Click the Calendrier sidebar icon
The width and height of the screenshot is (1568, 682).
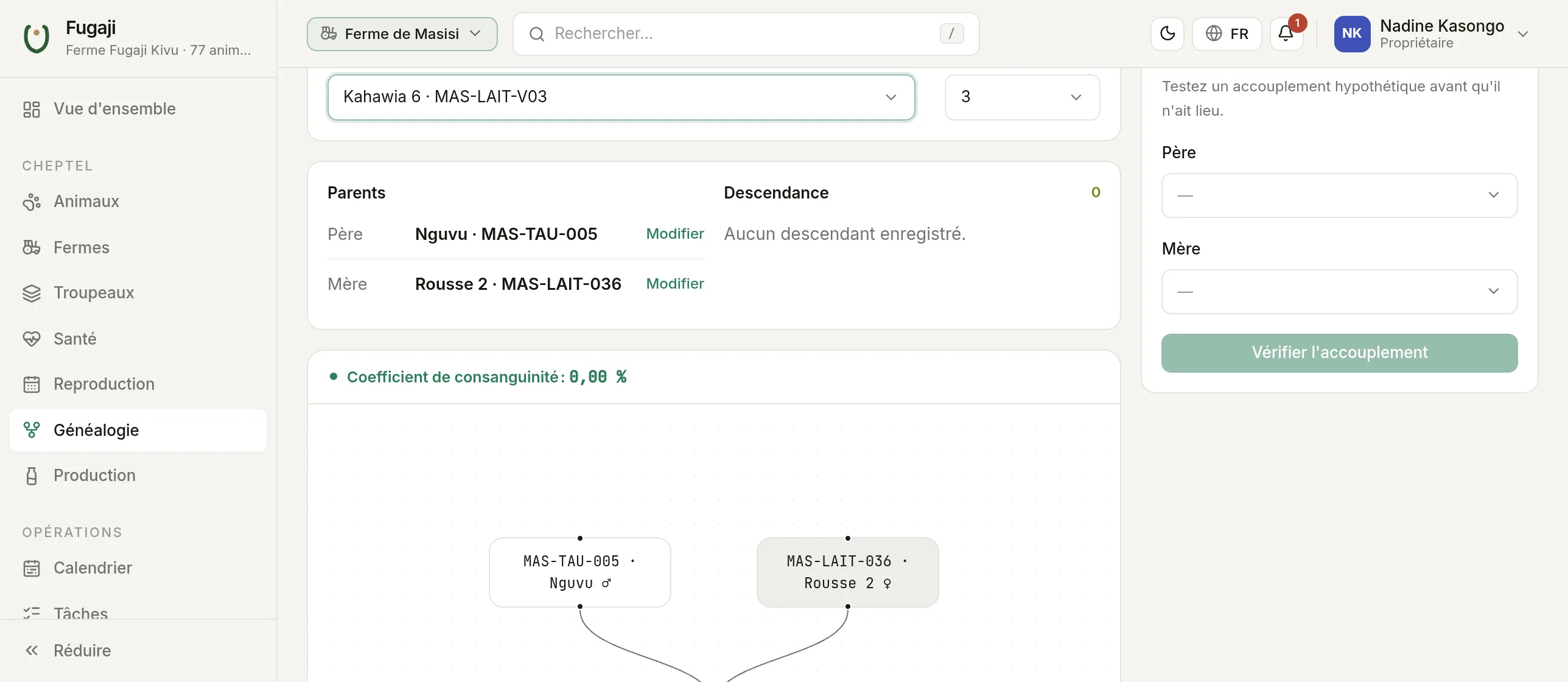pyautogui.click(x=32, y=568)
